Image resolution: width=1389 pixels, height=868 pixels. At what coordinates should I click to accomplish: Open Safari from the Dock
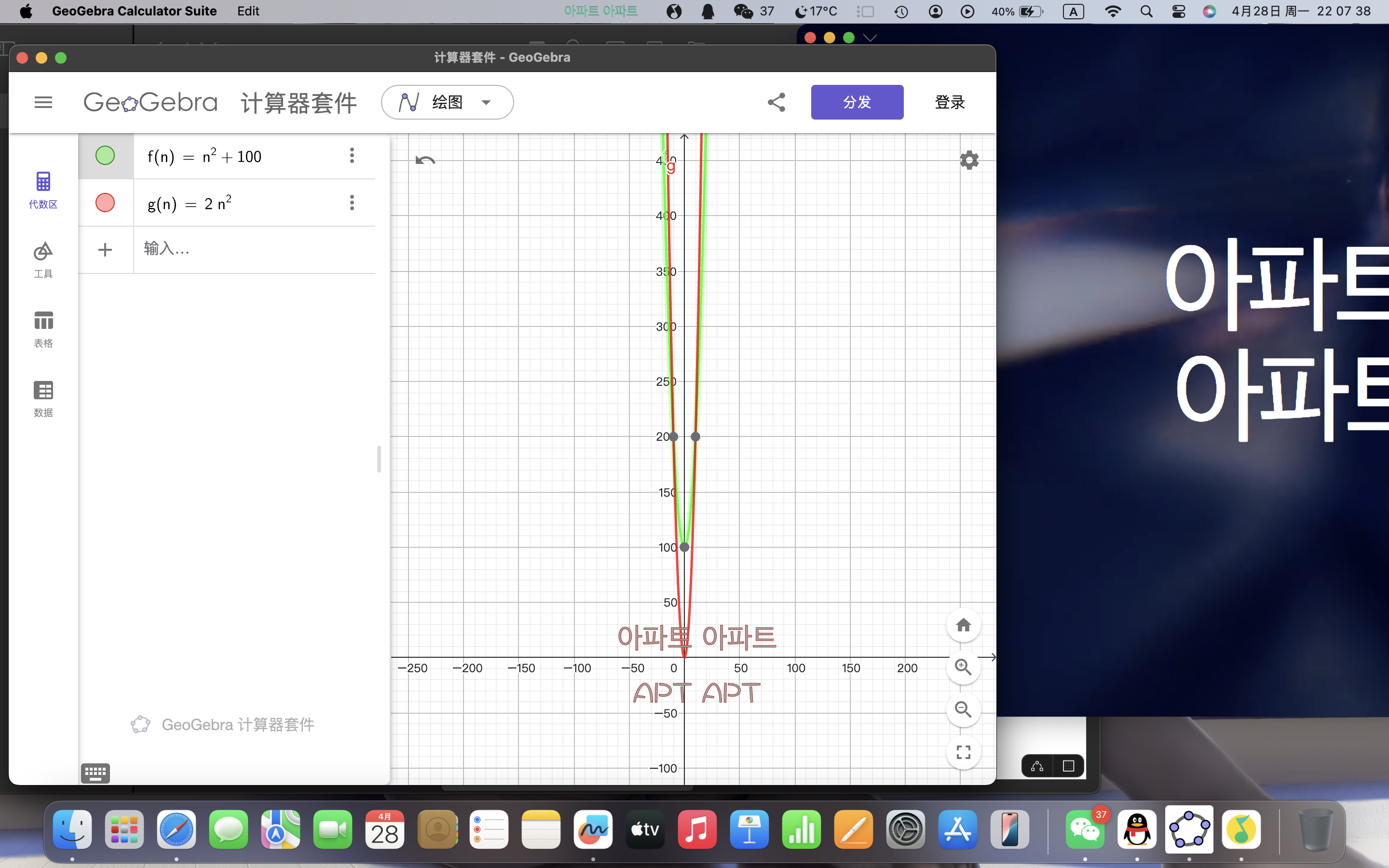[176, 829]
